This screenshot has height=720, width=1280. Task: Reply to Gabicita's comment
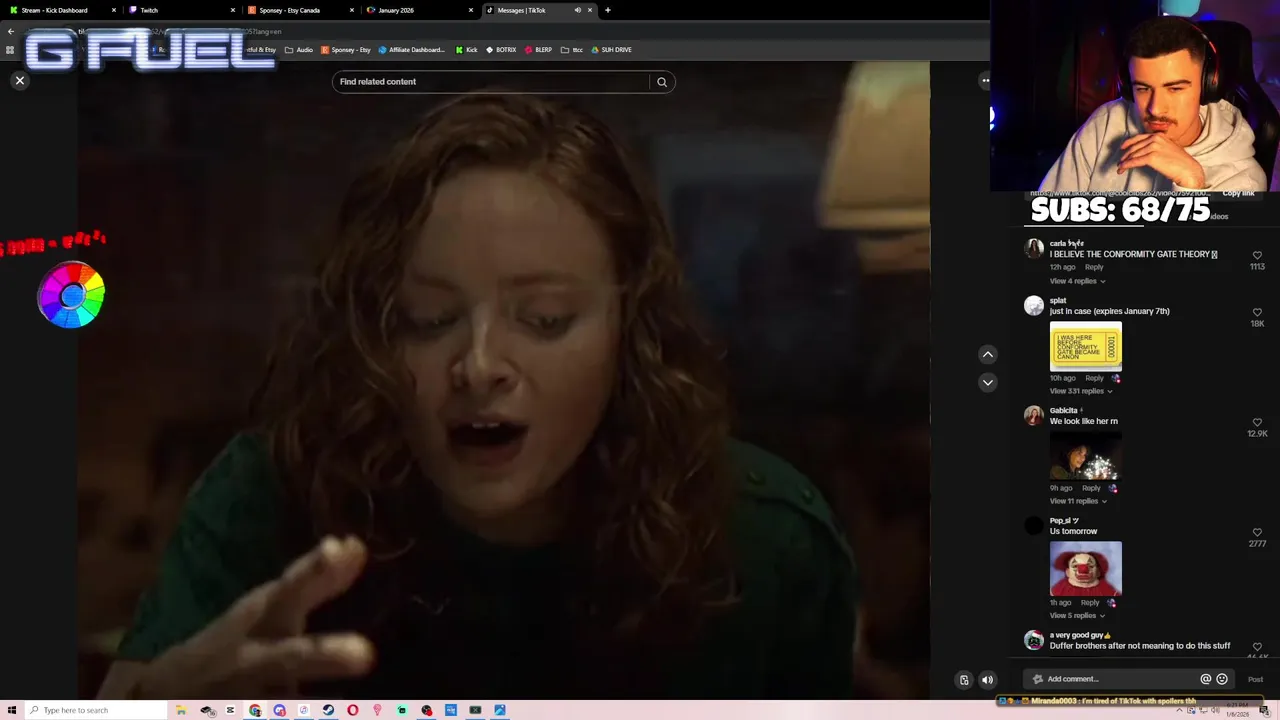click(1091, 488)
